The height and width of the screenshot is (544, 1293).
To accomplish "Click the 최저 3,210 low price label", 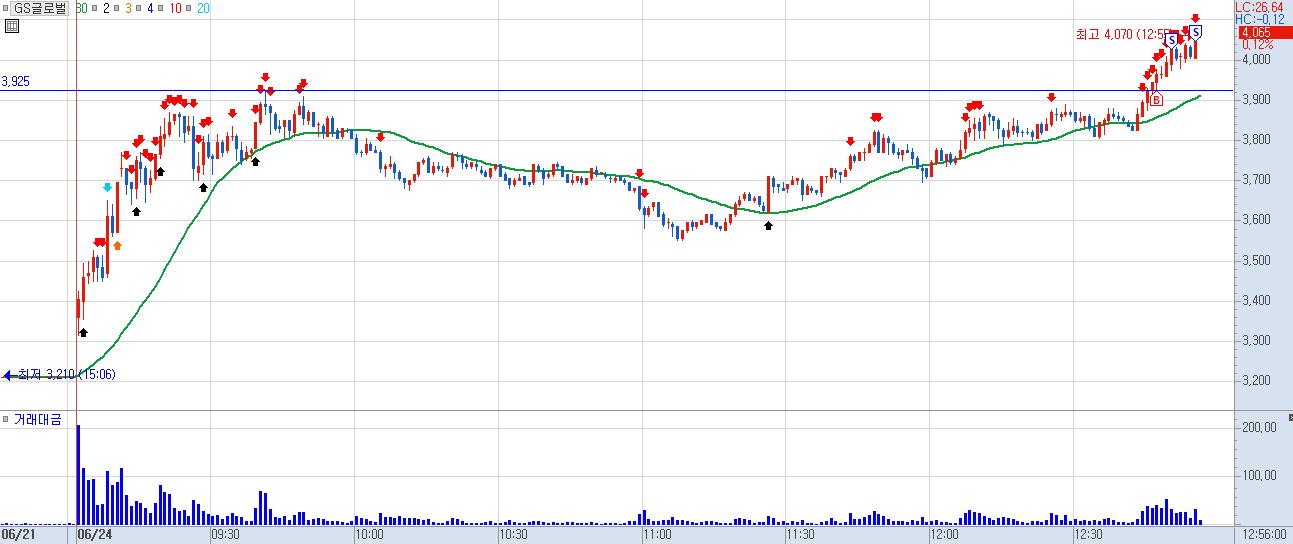I will point(66,374).
